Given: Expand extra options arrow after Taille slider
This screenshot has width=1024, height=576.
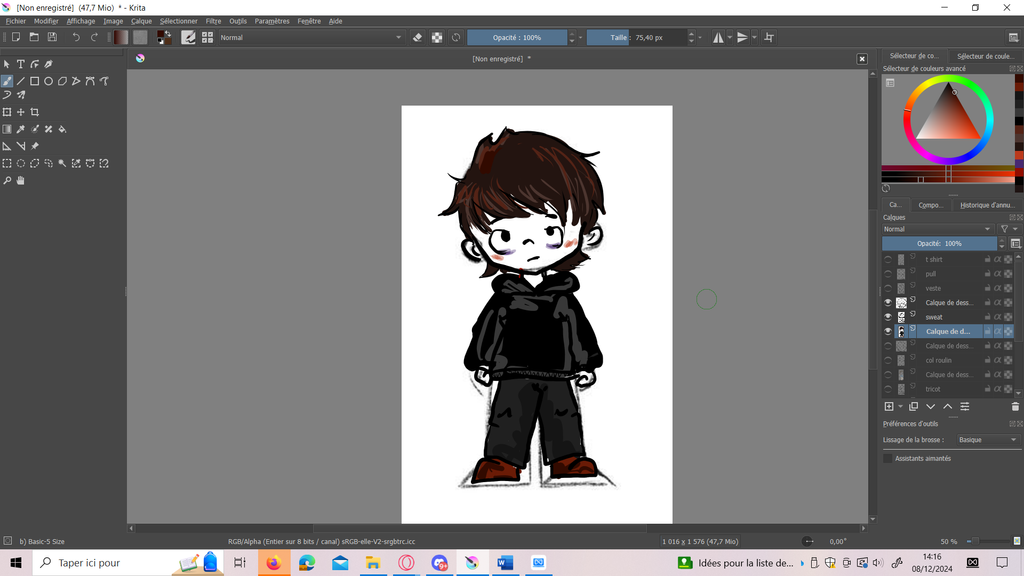Looking at the screenshot, I should (x=700, y=37).
